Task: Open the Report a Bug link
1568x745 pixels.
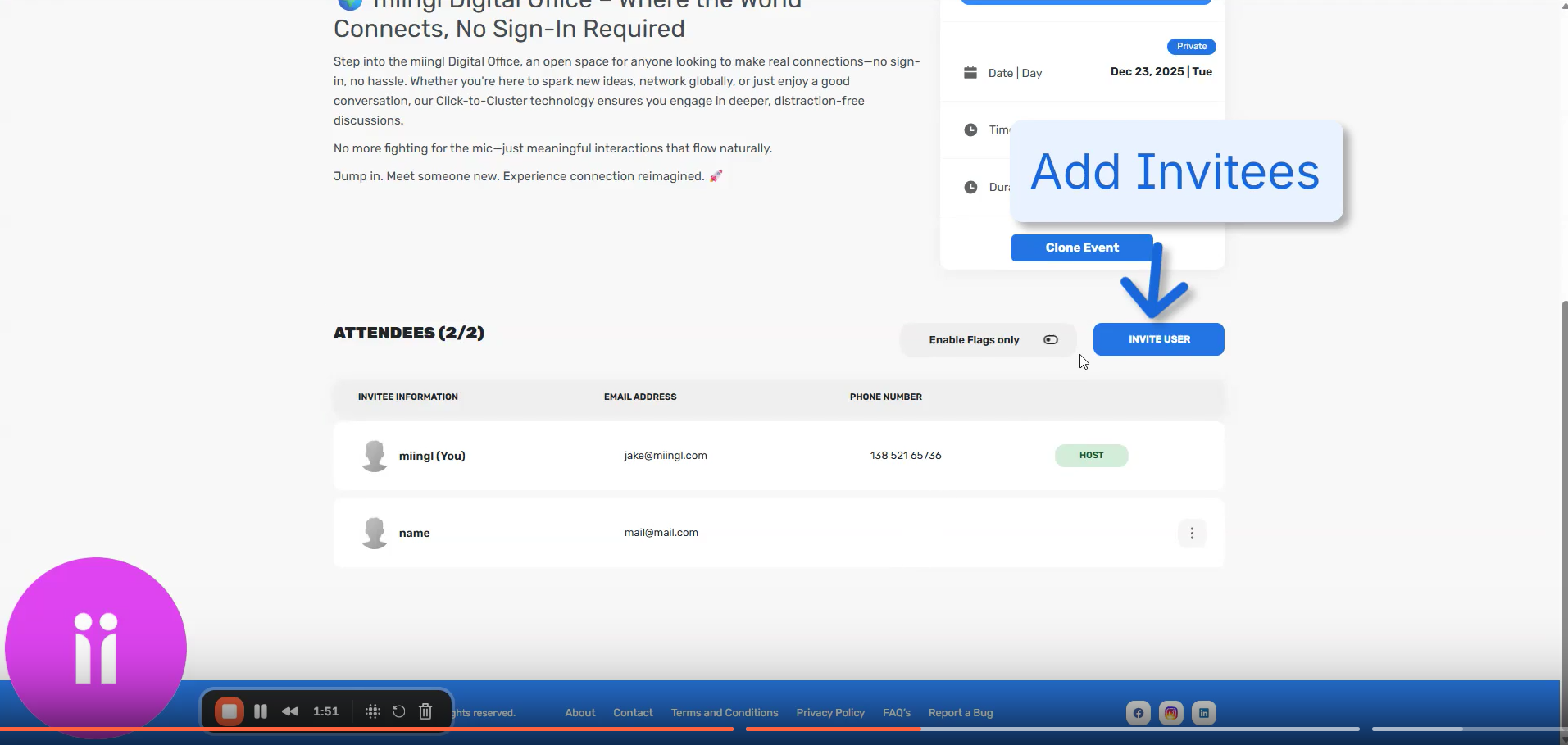Action: click(961, 713)
